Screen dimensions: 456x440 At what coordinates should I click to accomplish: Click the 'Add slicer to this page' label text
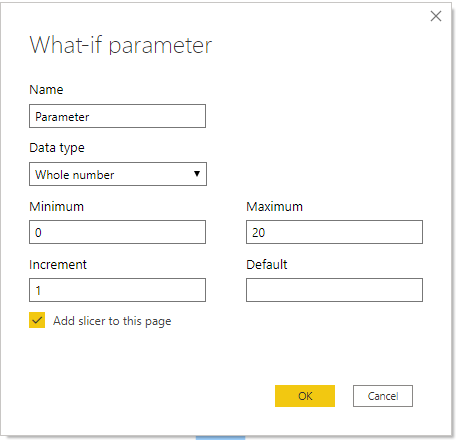tap(112, 321)
